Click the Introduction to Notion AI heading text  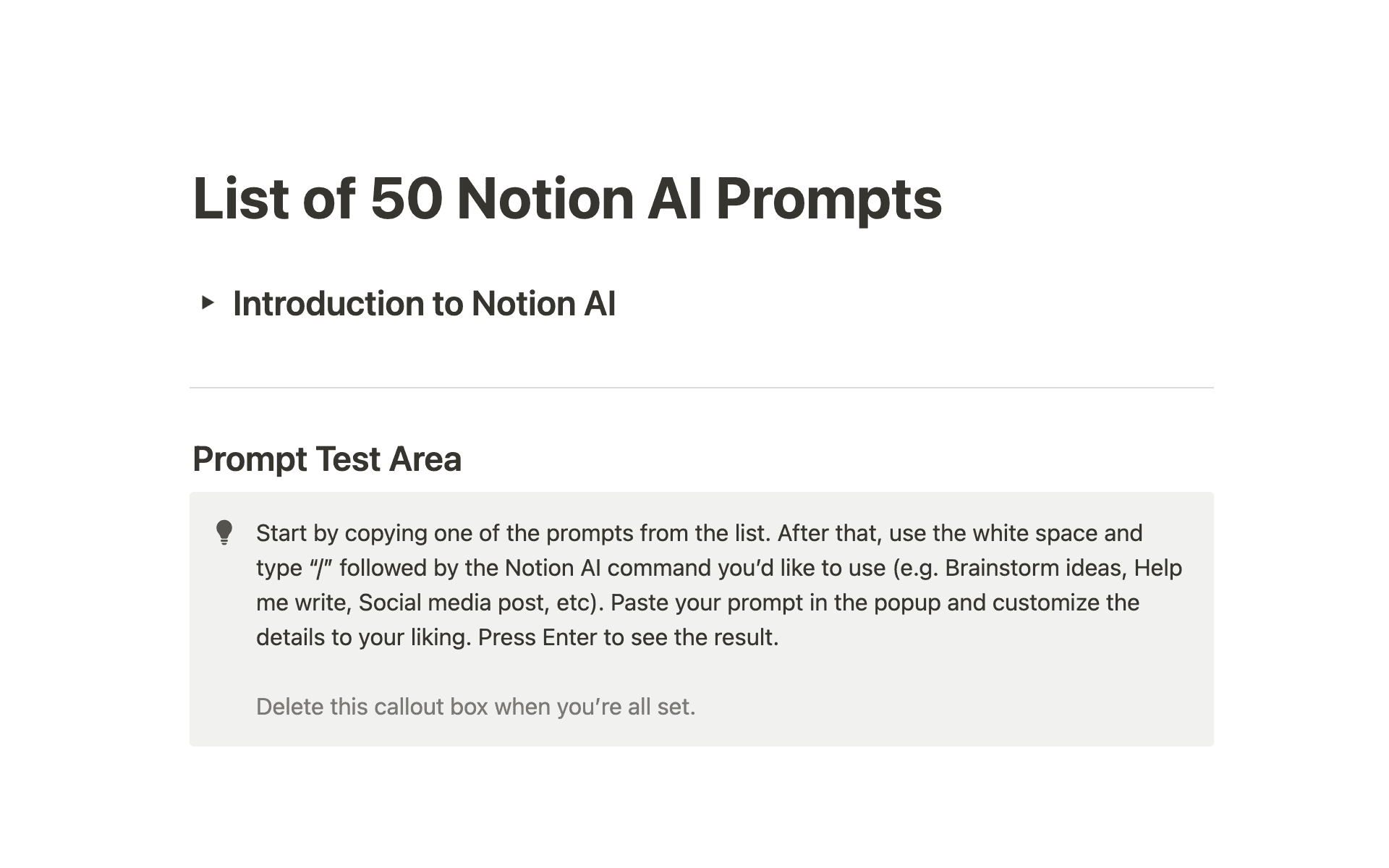click(424, 304)
